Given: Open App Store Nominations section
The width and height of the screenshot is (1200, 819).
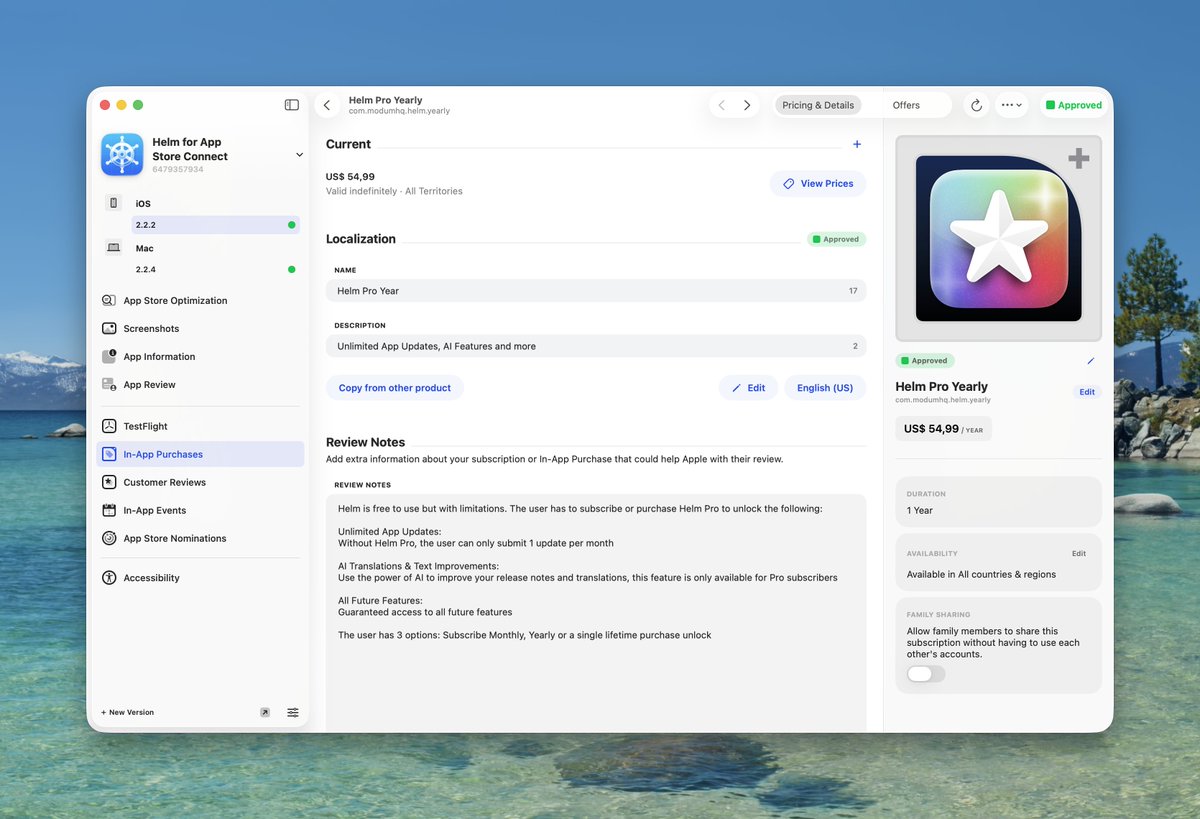Looking at the screenshot, I should point(200,538).
